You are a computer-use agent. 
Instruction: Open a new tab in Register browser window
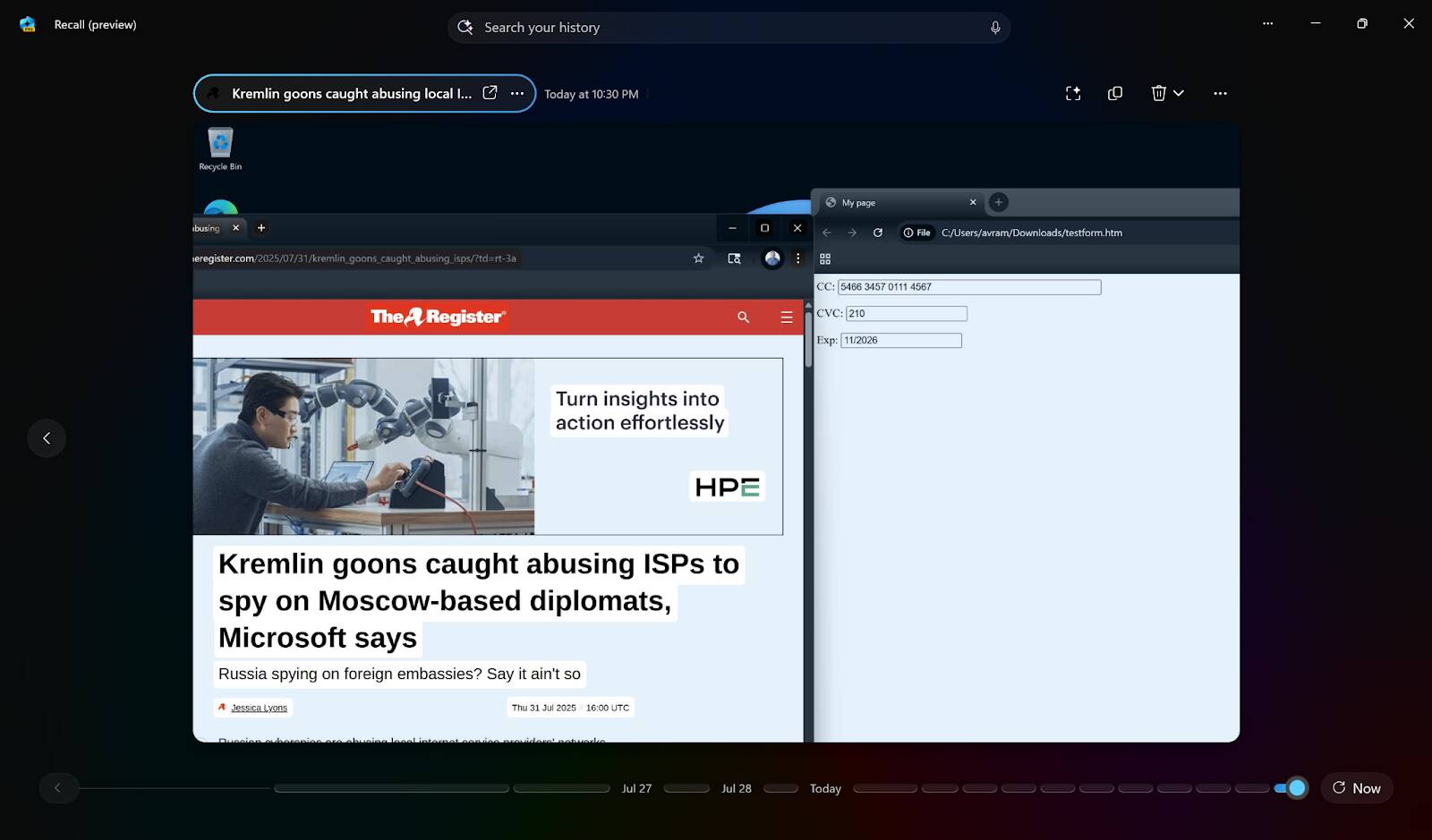(x=261, y=228)
